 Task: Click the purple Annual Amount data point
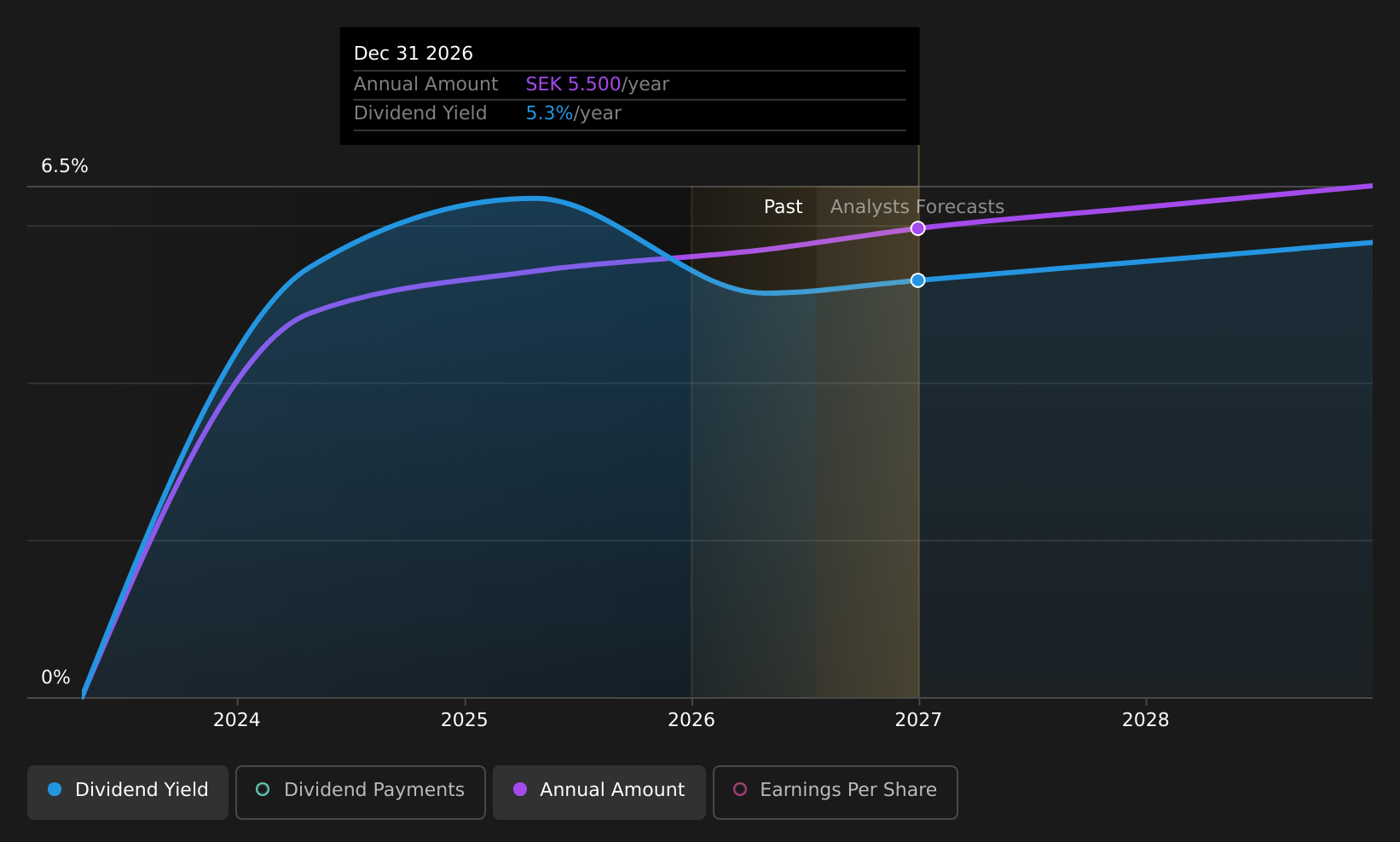pyautogui.click(x=917, y=228)
